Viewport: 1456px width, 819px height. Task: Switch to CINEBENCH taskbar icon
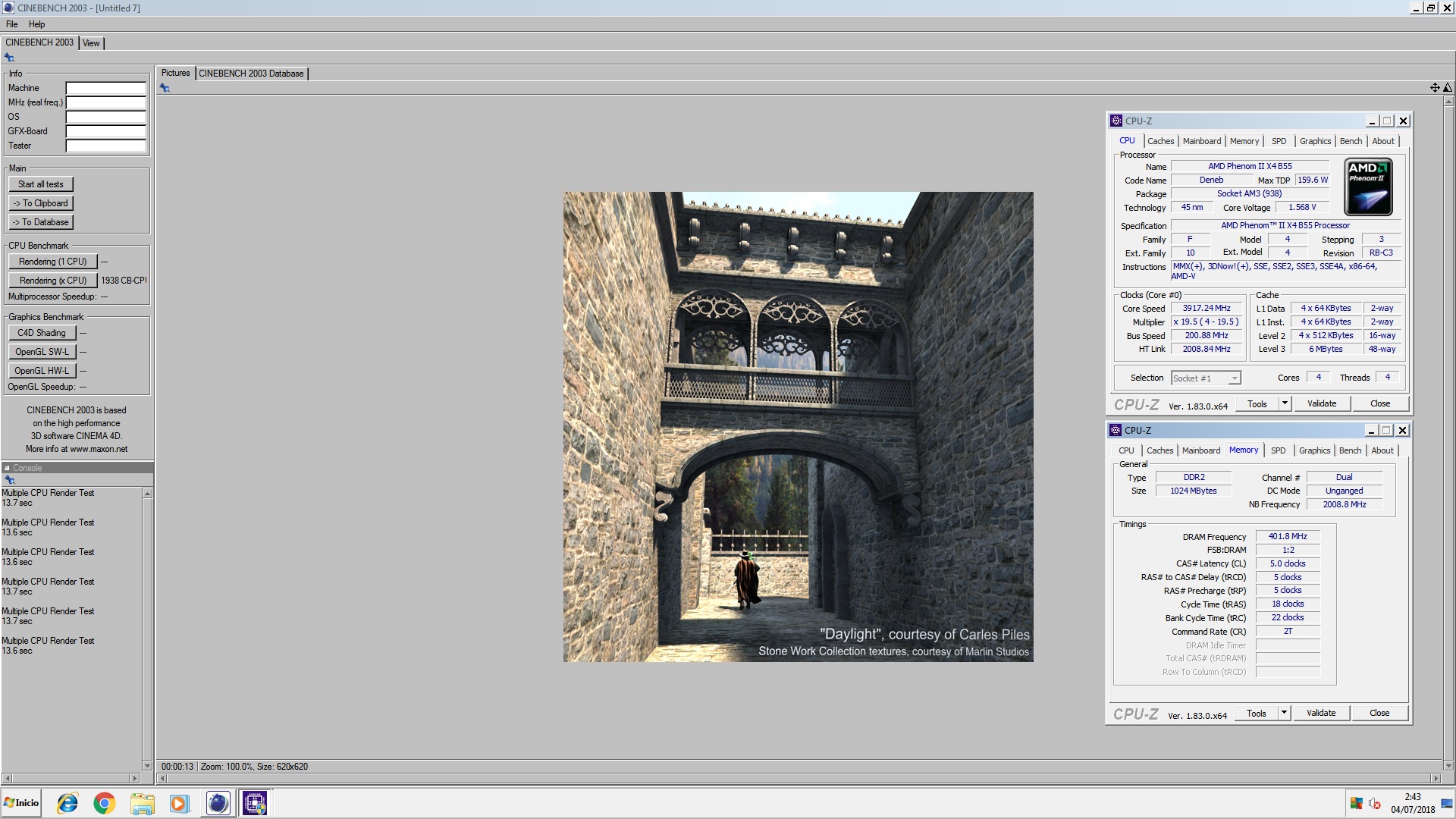[218, 803]
